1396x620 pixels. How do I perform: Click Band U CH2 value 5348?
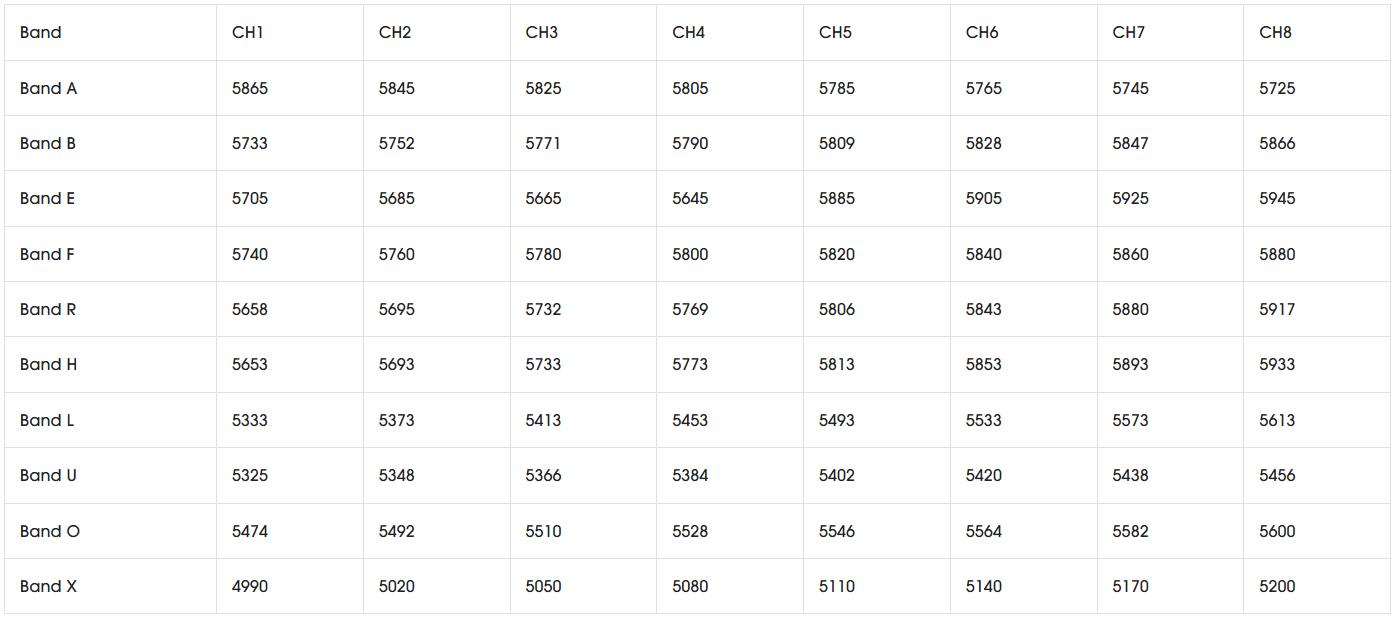(397, 475)
